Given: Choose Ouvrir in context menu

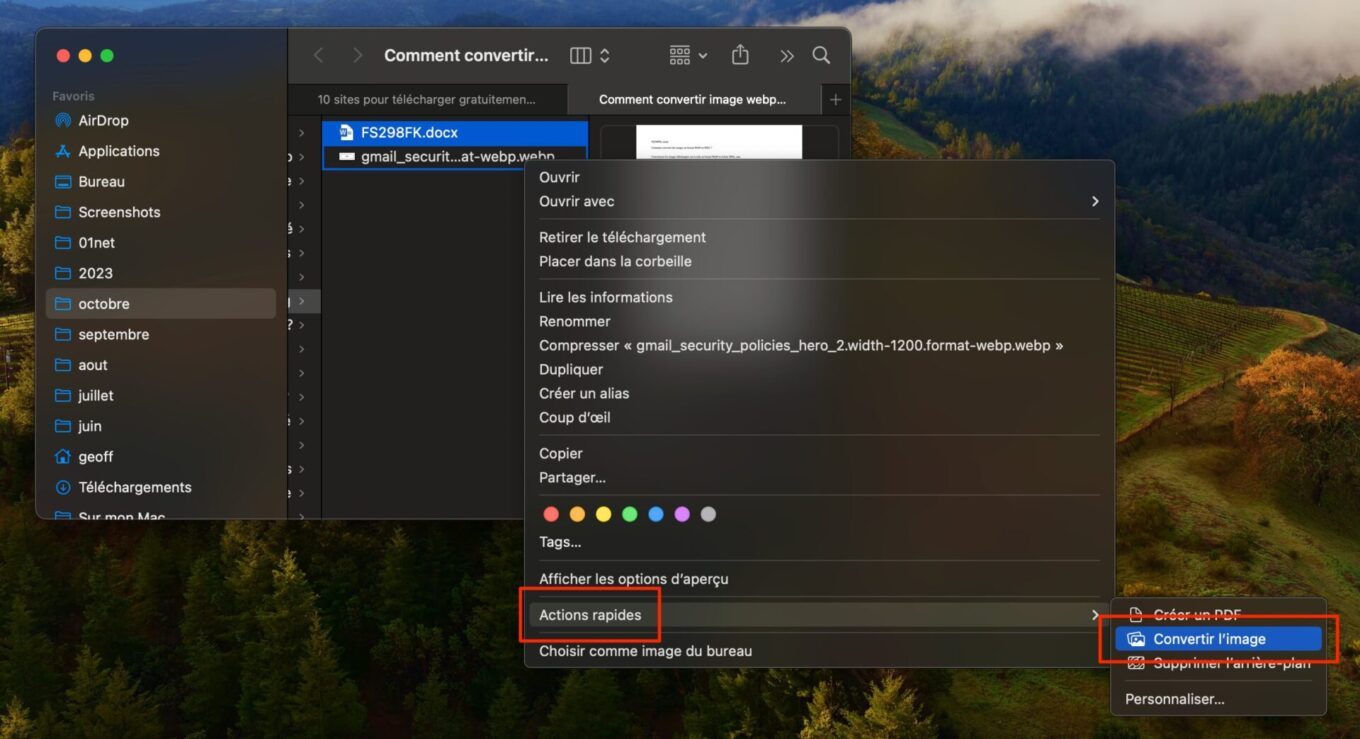Looking at the screenshot, I should point(559,177).
